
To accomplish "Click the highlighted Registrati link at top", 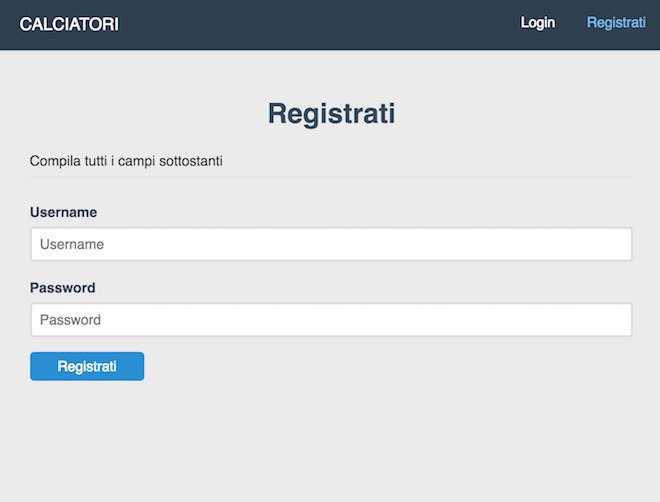I will (x=616, y=23).
